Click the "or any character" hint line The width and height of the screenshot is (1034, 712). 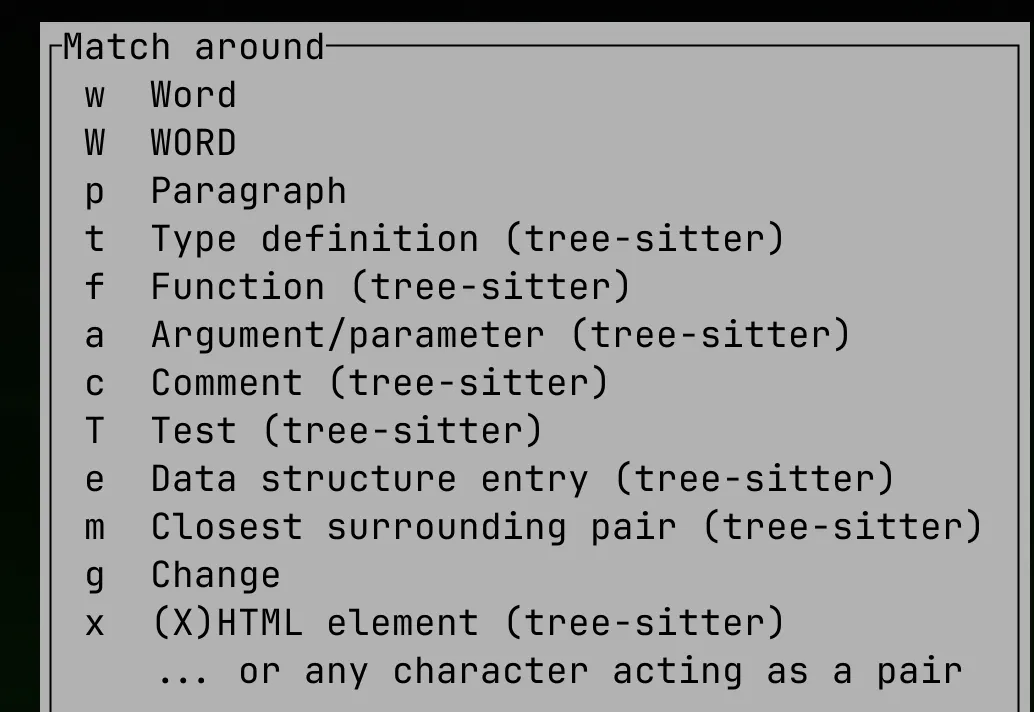(560, 672)
